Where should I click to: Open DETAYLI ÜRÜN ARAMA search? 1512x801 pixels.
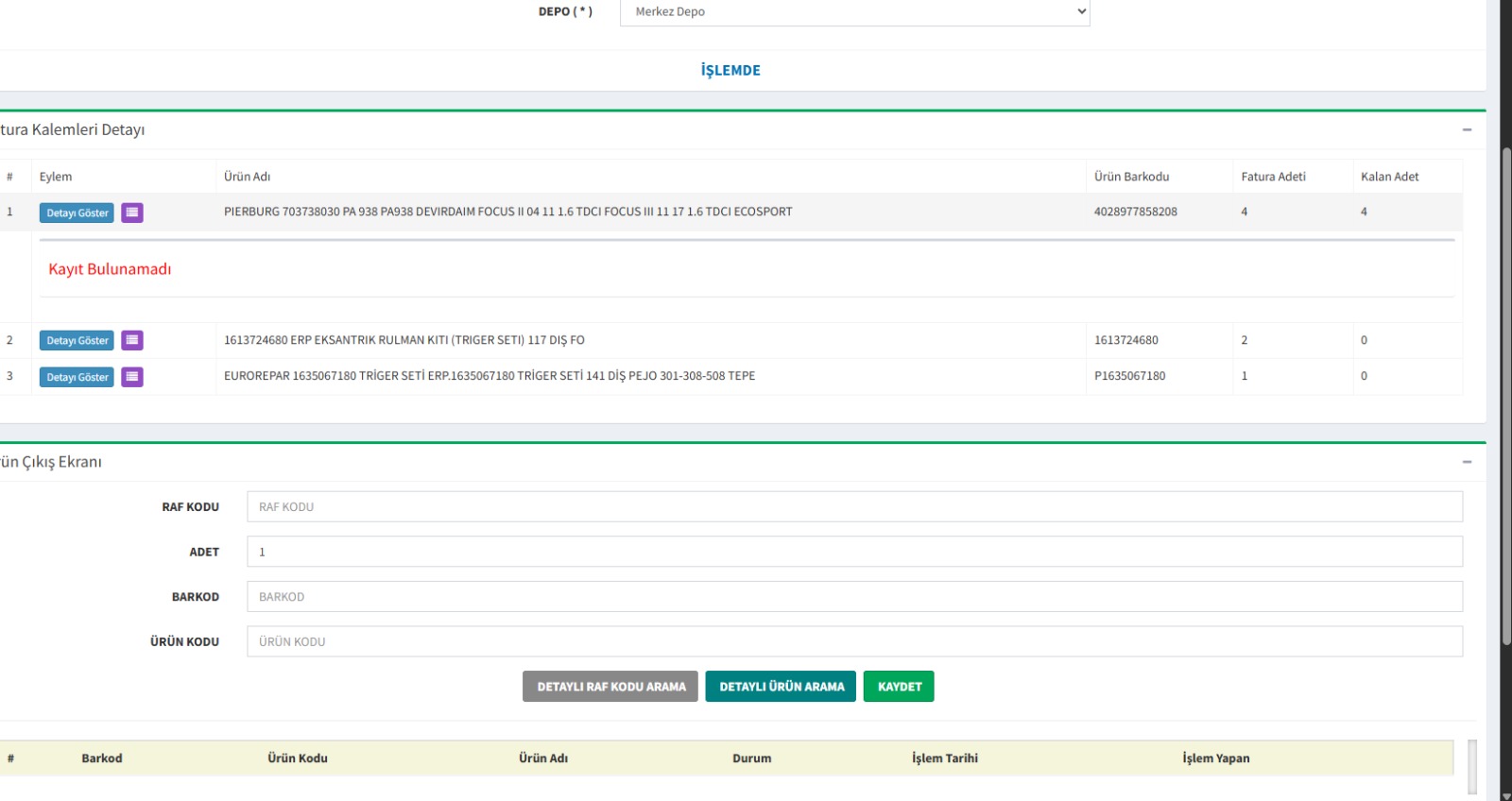pos(781,687)
